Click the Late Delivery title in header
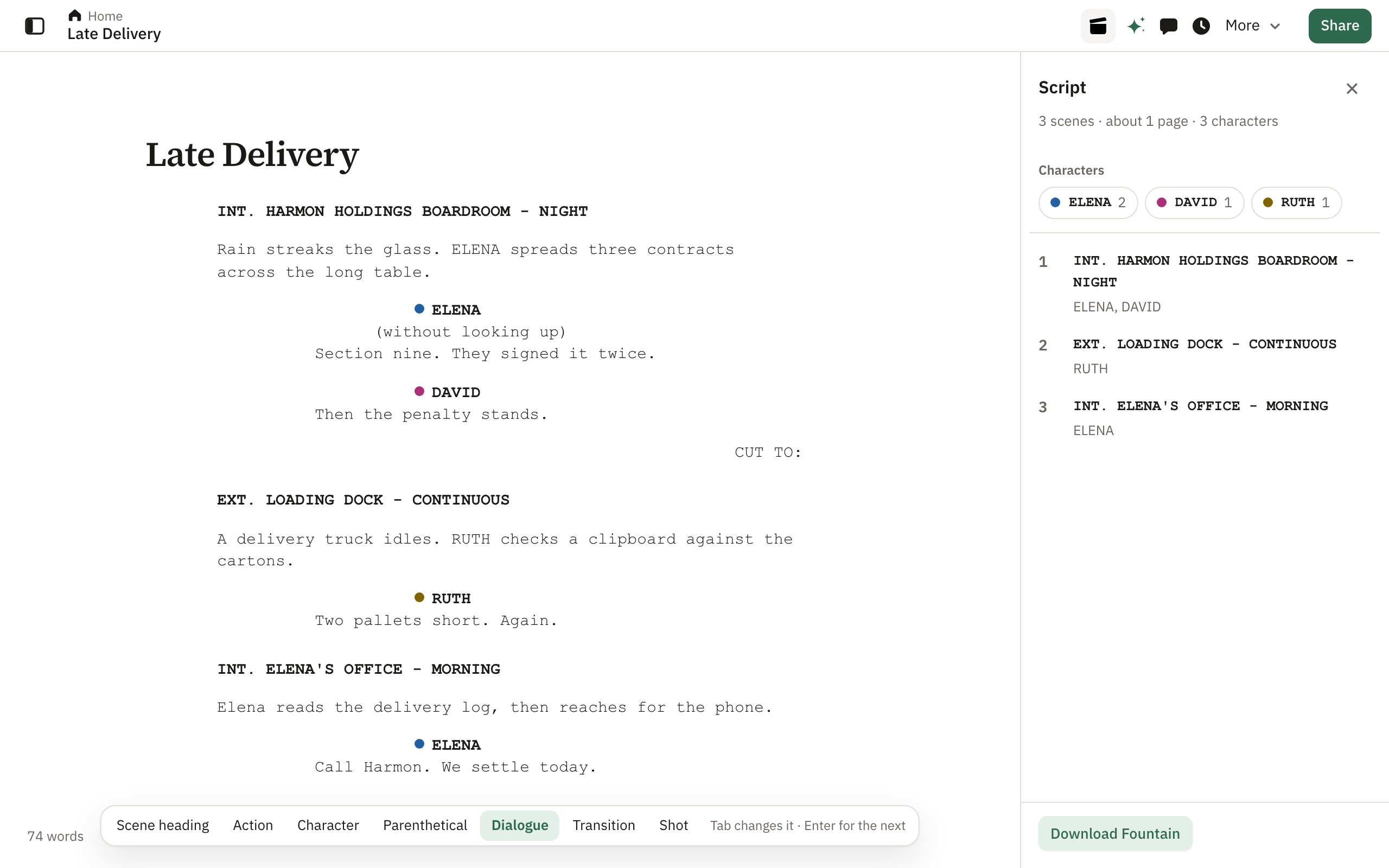The width and height of the screenshot is (1389, 868). pos(113,34)
